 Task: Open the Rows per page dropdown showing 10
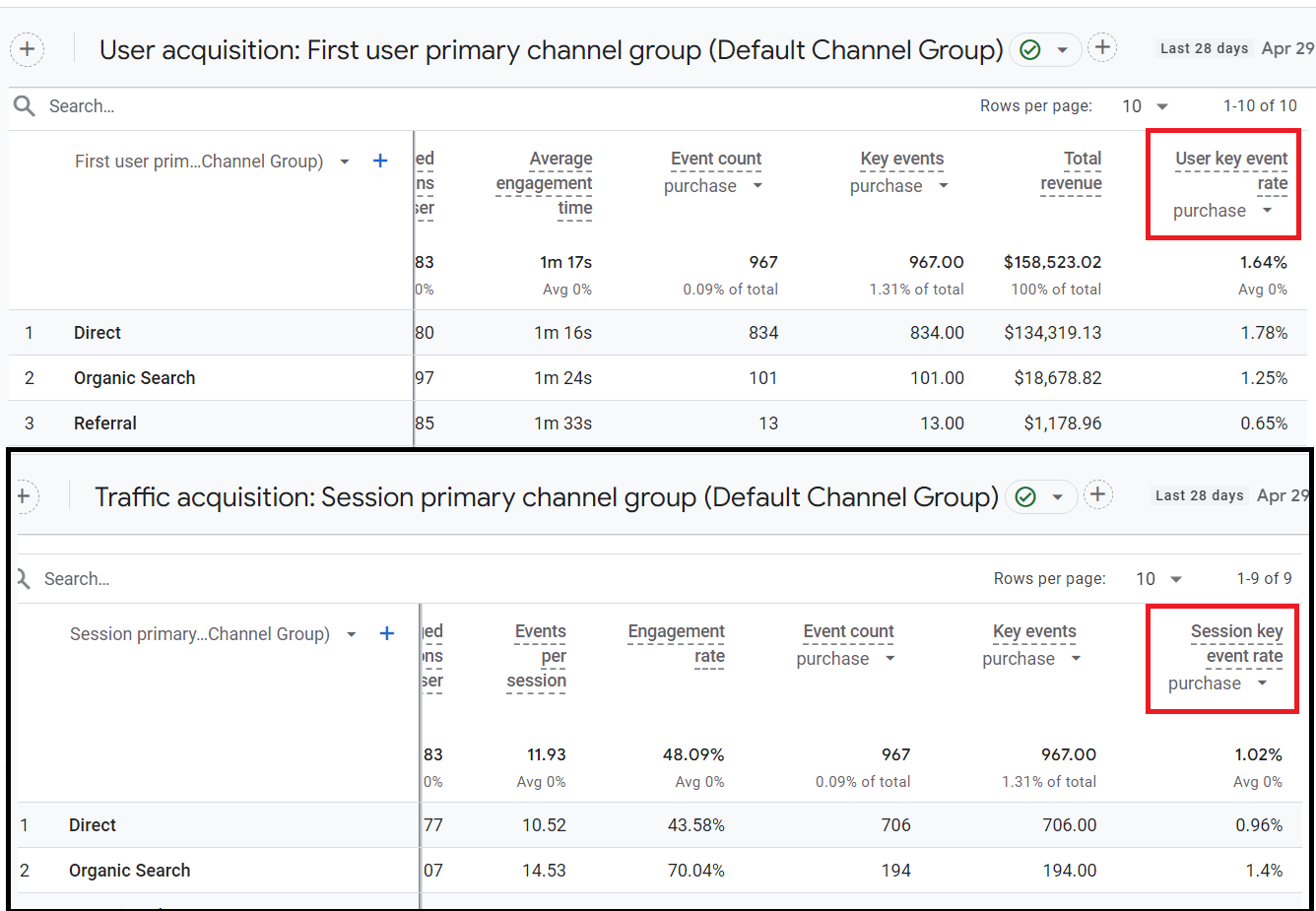(x=1143, y=105)
